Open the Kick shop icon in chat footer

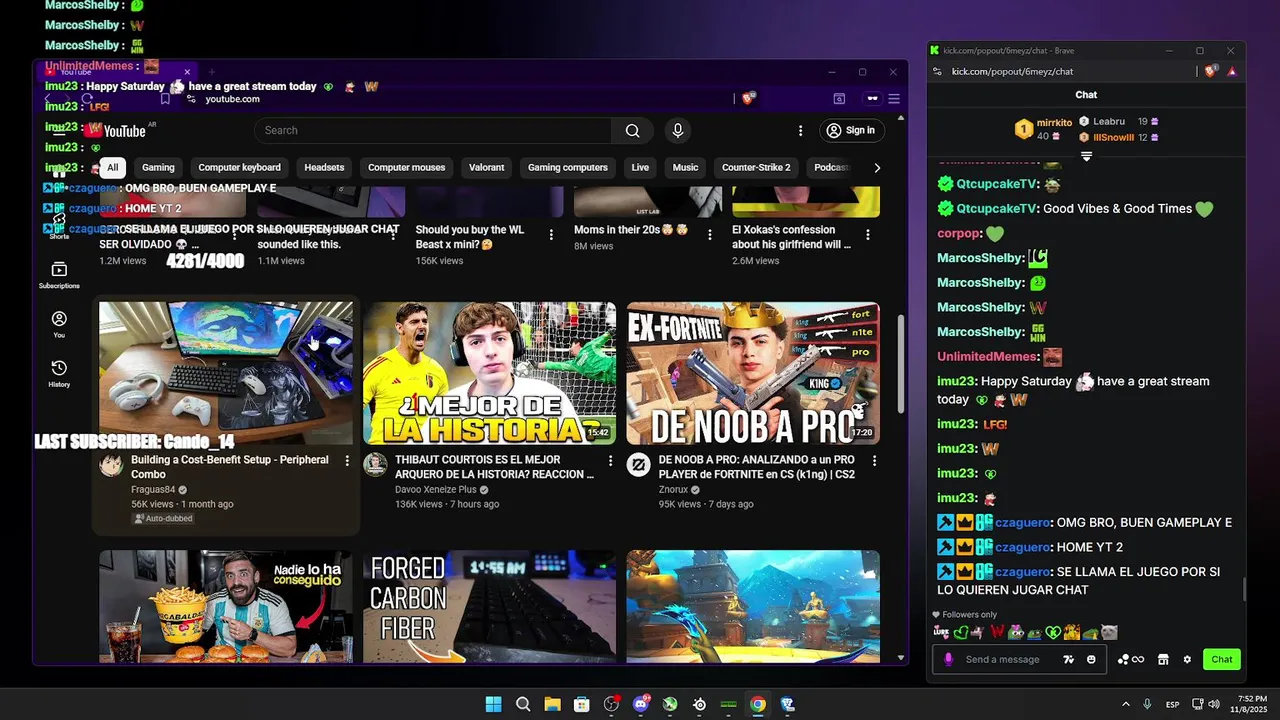pos(1163,659)
